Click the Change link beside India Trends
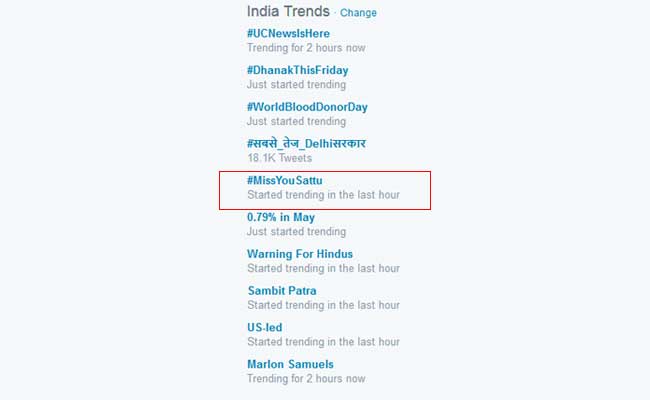The width and height of the screenshot is (650, 400). (x=358, y=13)
